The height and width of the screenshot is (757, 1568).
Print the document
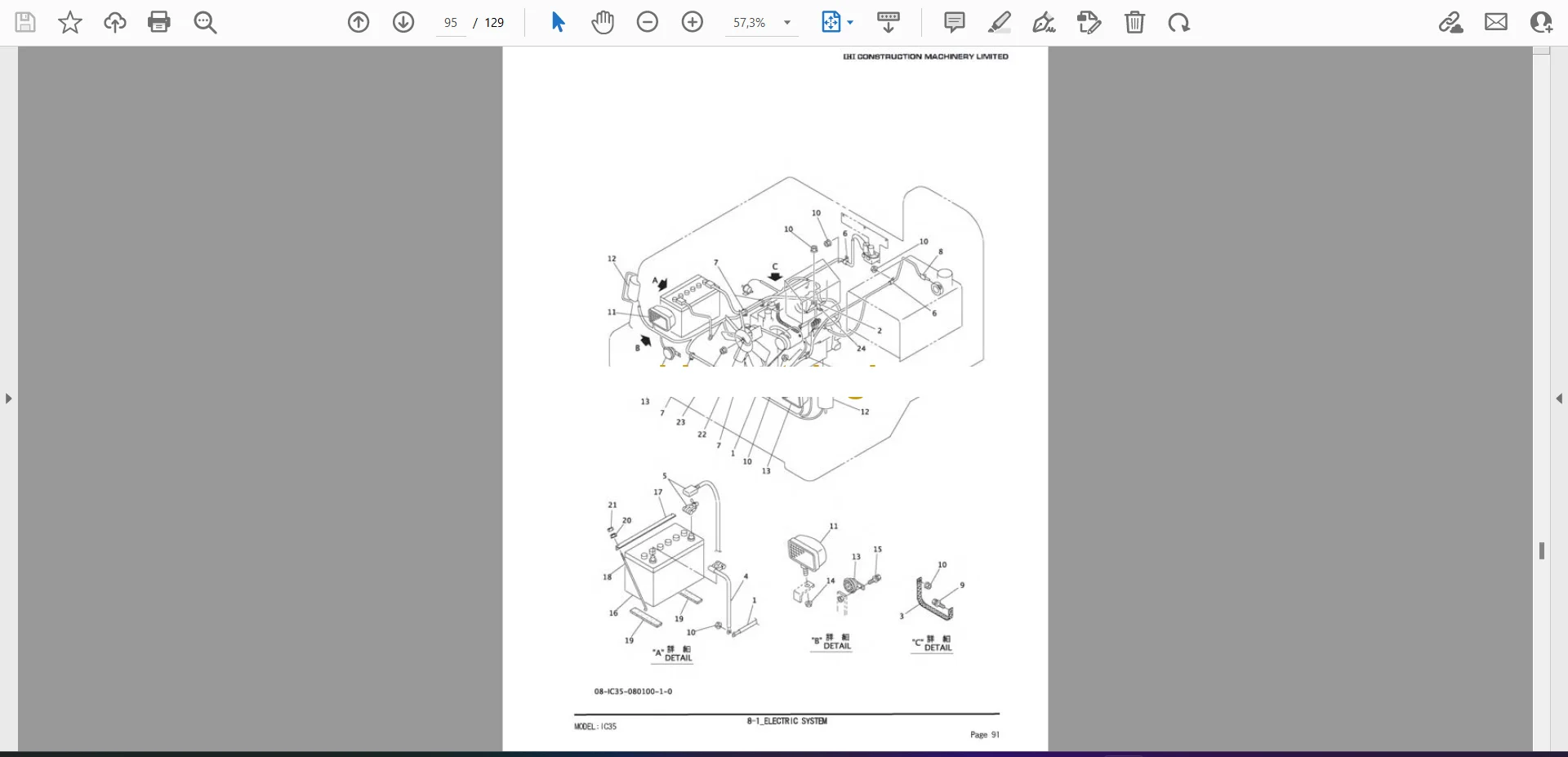[x=159, y=22]
